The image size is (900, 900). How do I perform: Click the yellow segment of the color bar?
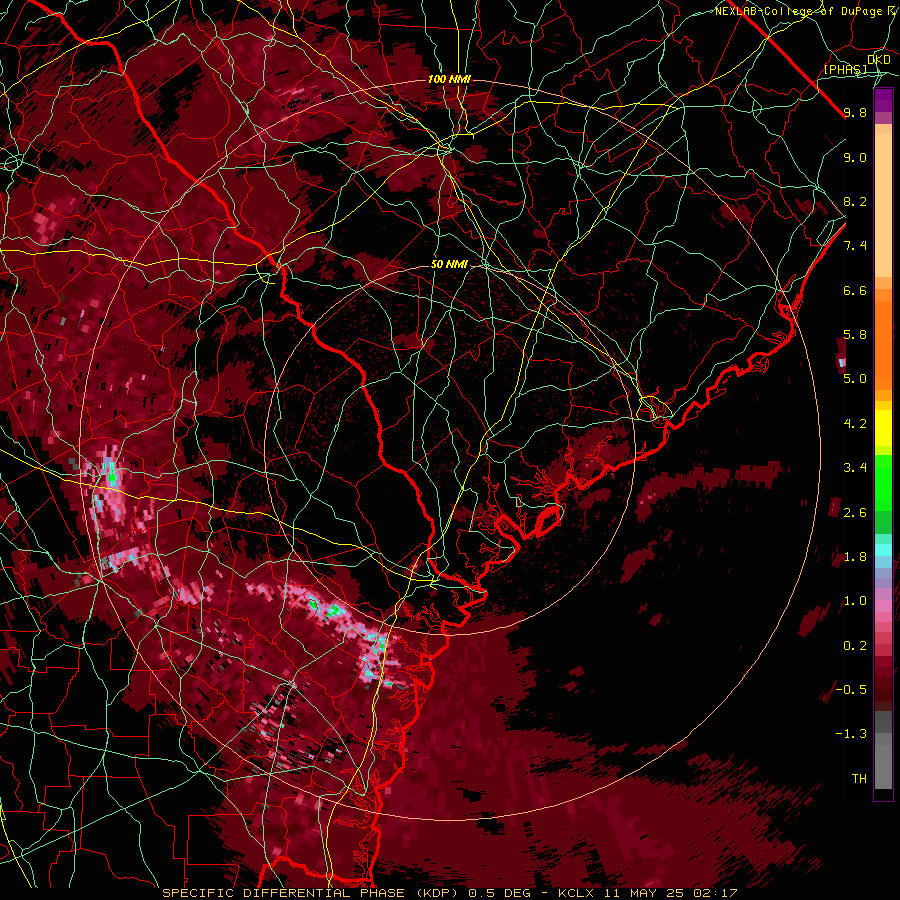coord(883,428)
